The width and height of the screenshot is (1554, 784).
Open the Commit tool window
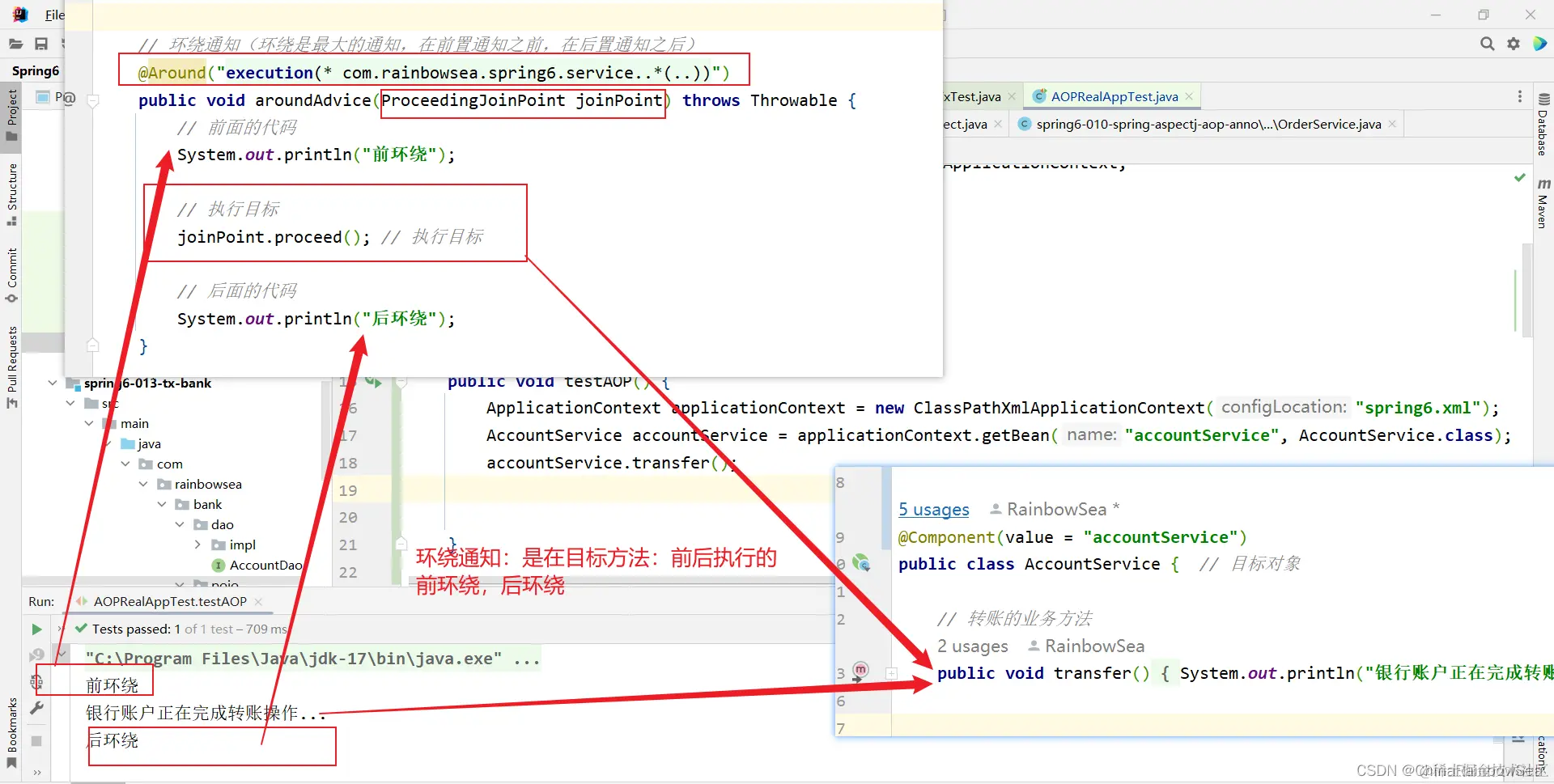coord(11,275)
